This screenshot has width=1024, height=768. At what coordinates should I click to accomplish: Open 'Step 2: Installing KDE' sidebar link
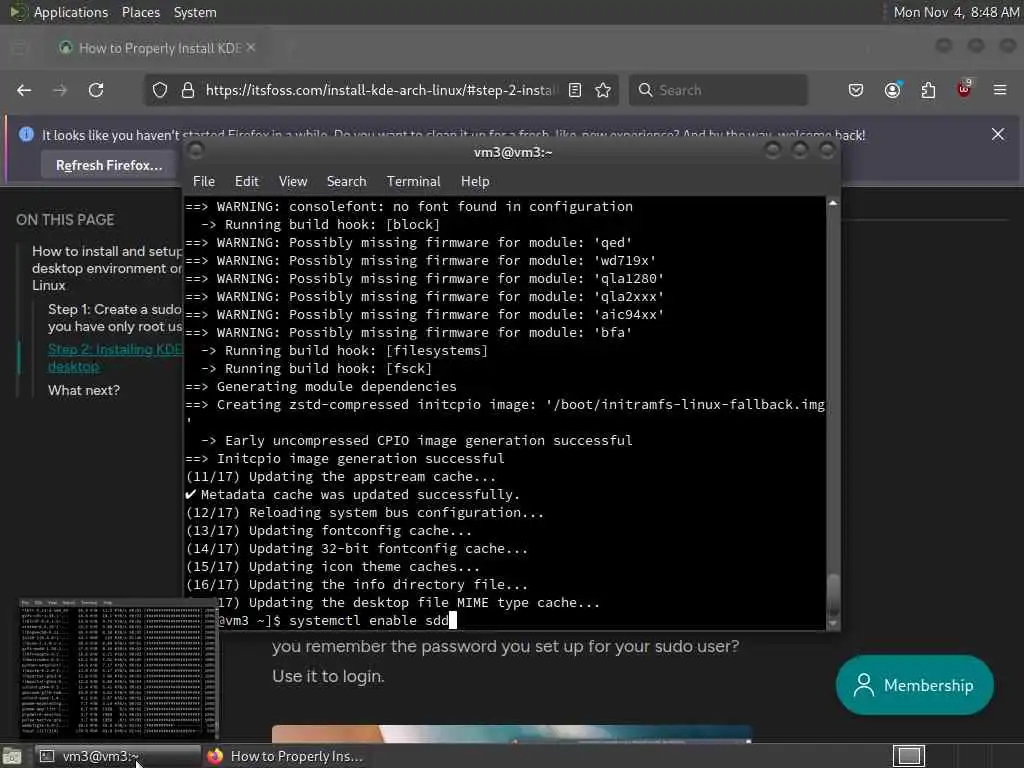[115, 358]
